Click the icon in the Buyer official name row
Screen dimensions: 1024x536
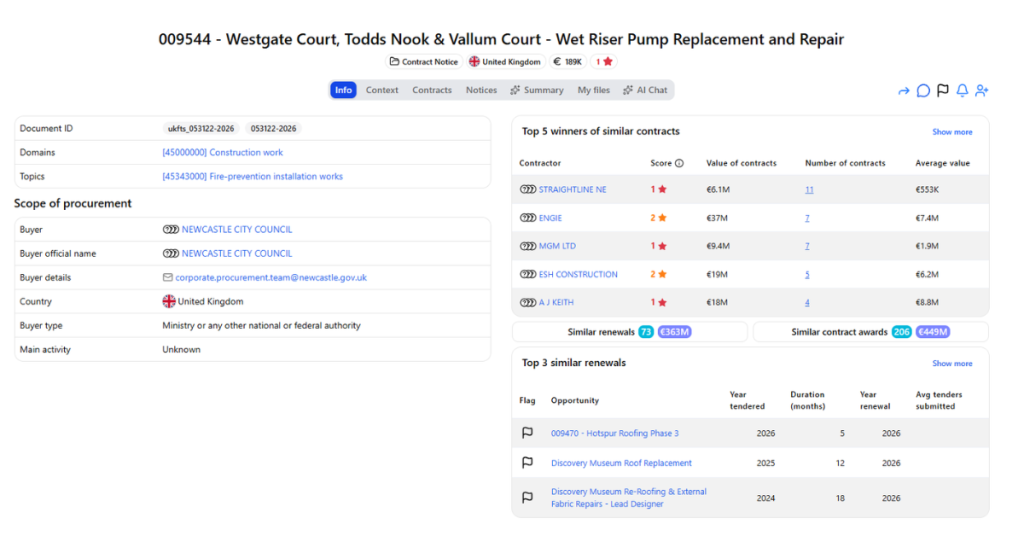[x=170, y=253]
